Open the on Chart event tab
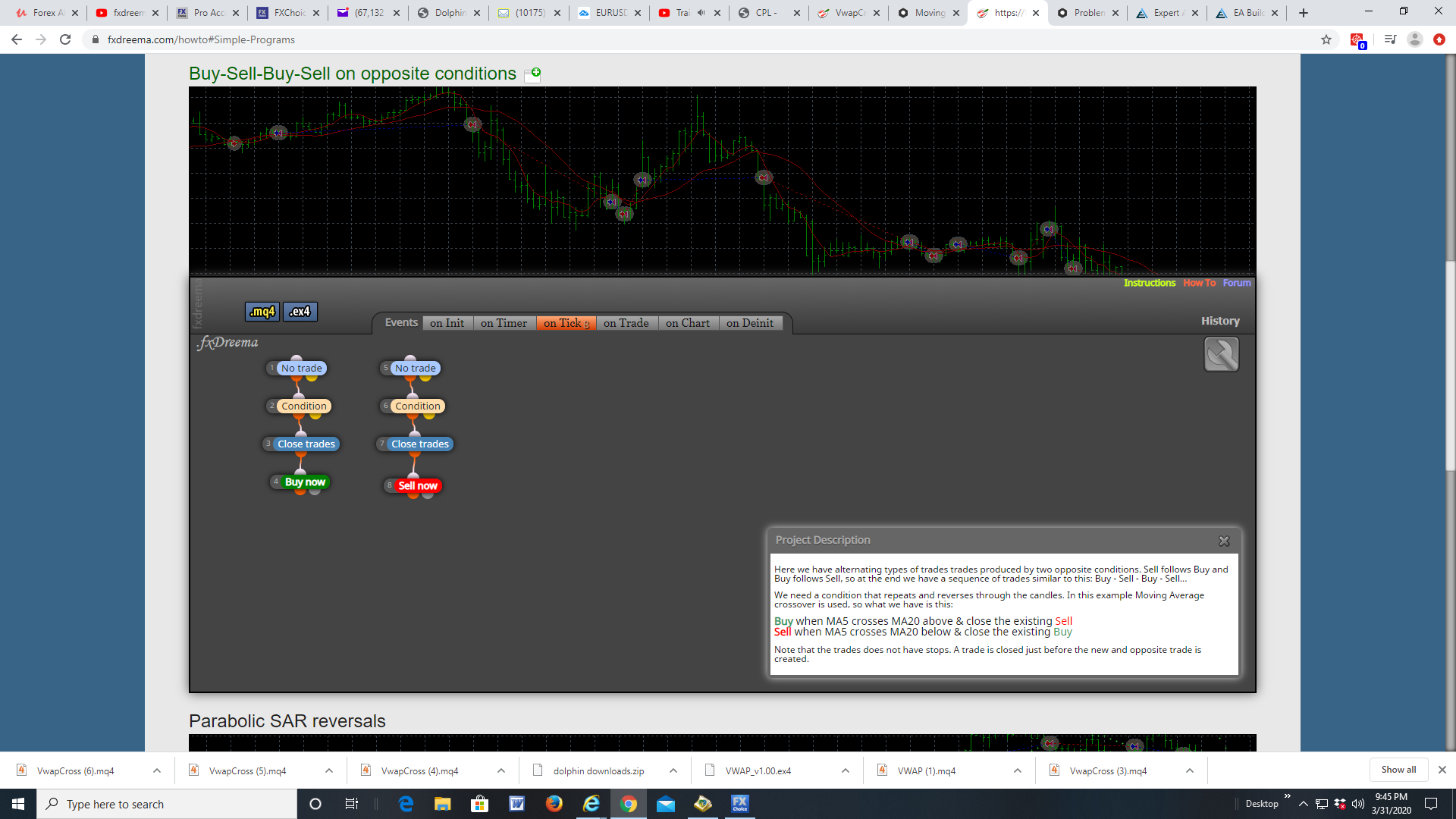The image size is (1456, 819). point(688,323)
